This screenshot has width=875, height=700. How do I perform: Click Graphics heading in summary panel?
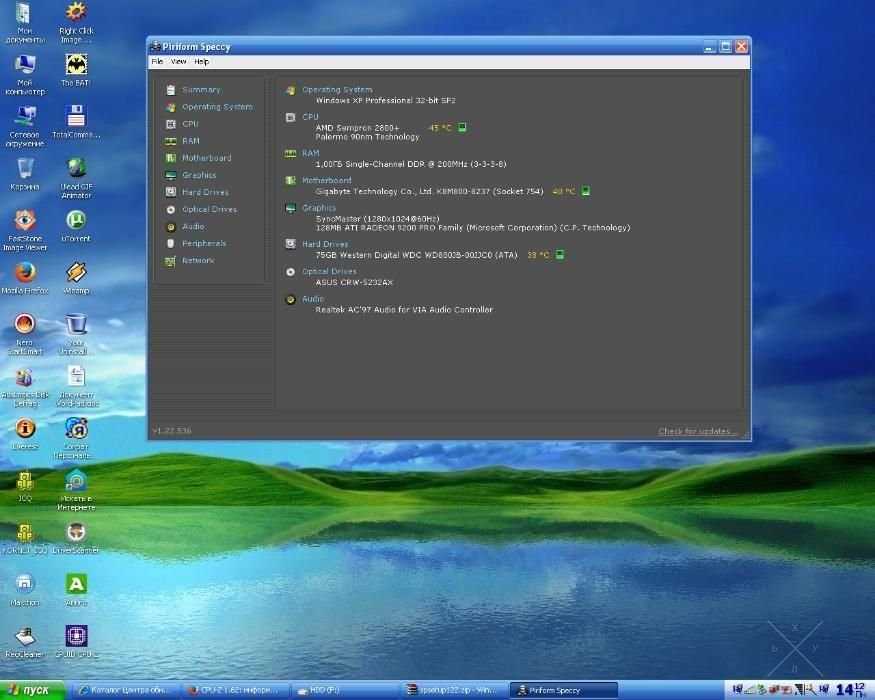319,208
